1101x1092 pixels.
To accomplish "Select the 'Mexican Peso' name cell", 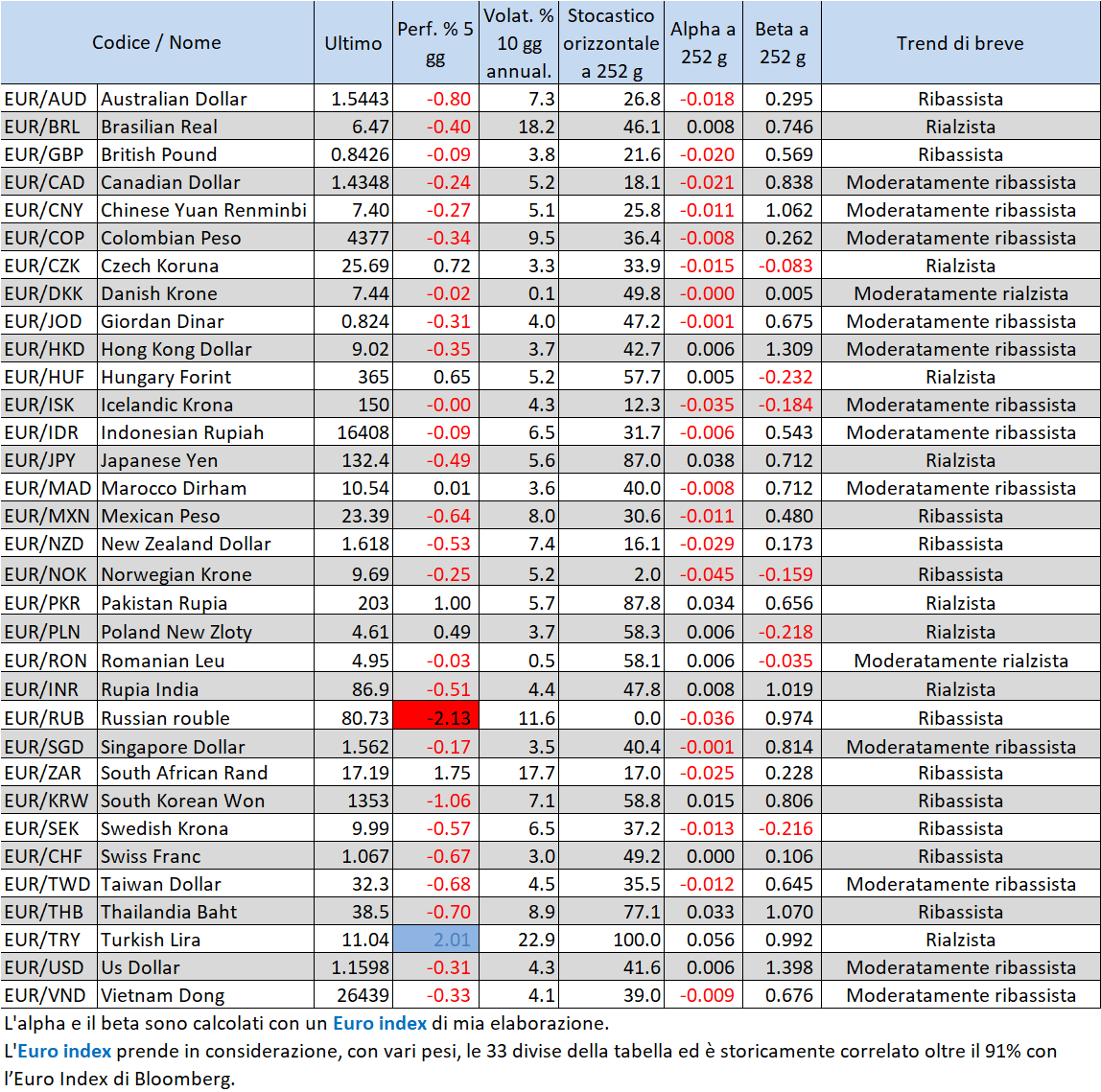I will (x=206, y=516).
